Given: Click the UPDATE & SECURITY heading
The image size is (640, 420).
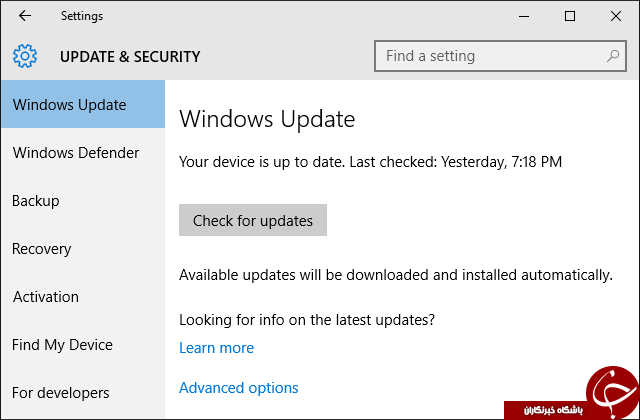Looking at the screenshot, I should coord(130,57).
